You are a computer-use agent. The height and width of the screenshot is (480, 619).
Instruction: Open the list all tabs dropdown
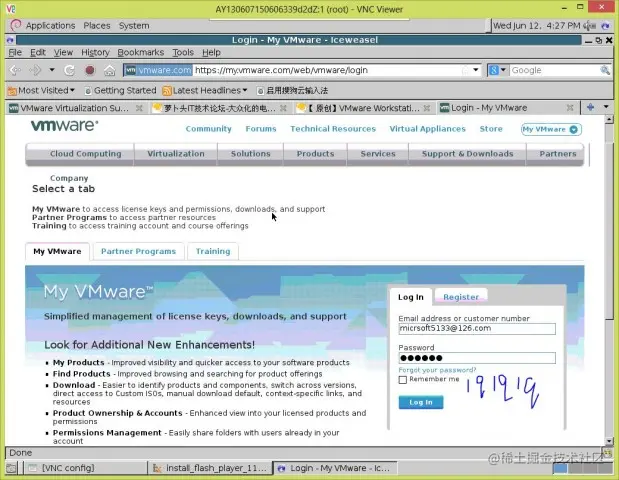pos(606,107)
